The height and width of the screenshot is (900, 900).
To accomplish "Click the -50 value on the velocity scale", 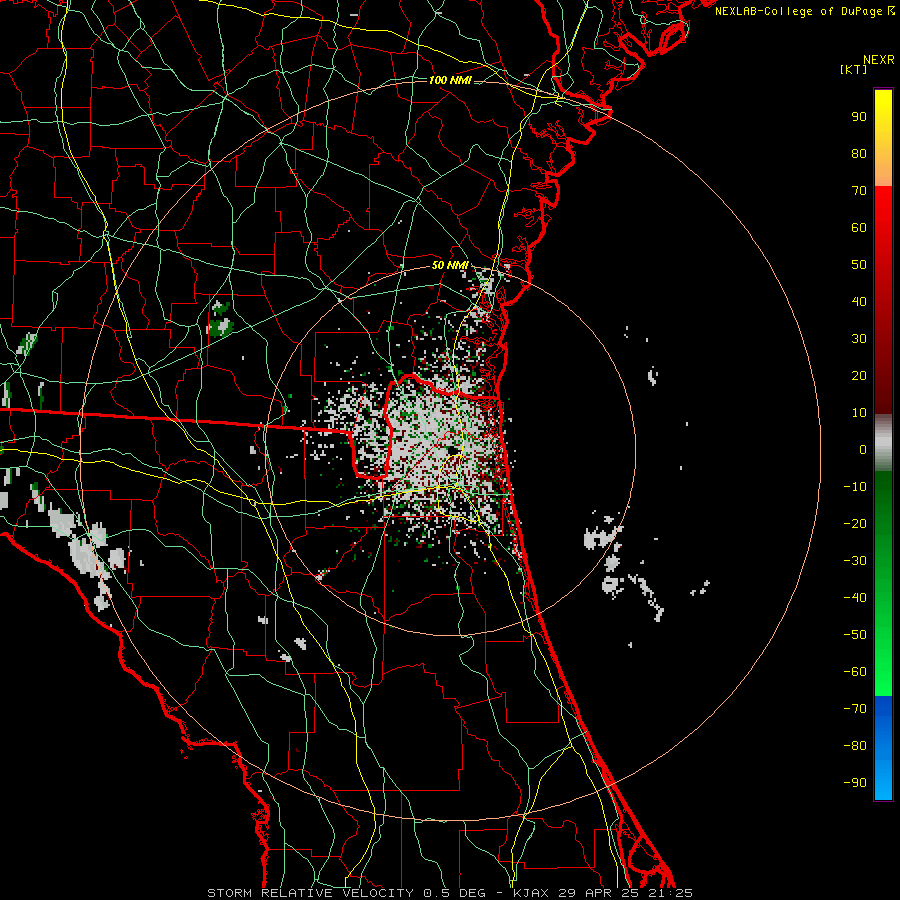I will [855, 635].
